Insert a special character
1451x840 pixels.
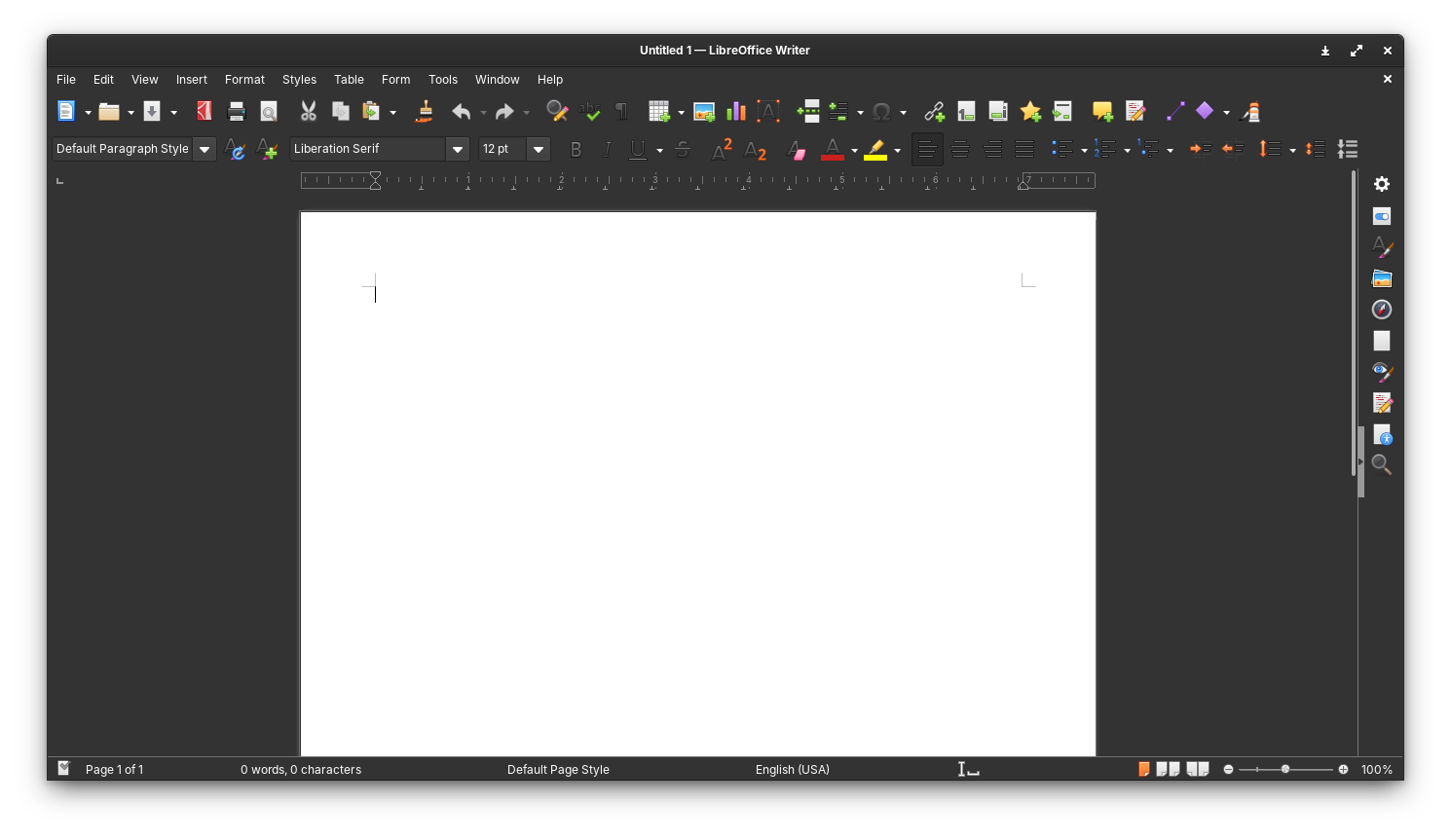click(881, 111)
